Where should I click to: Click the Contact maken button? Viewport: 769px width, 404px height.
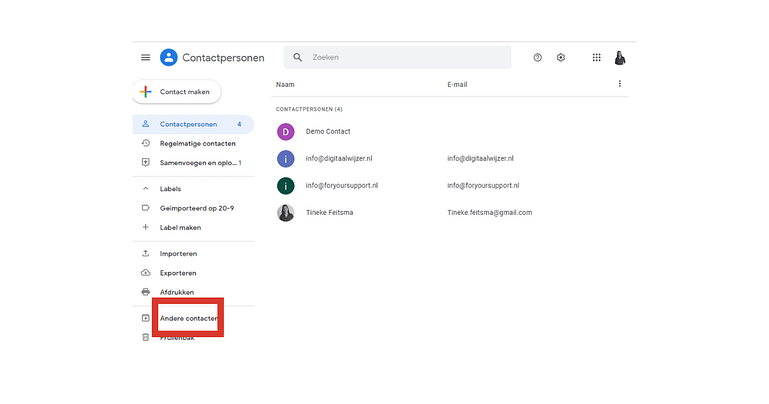[177, 92]
